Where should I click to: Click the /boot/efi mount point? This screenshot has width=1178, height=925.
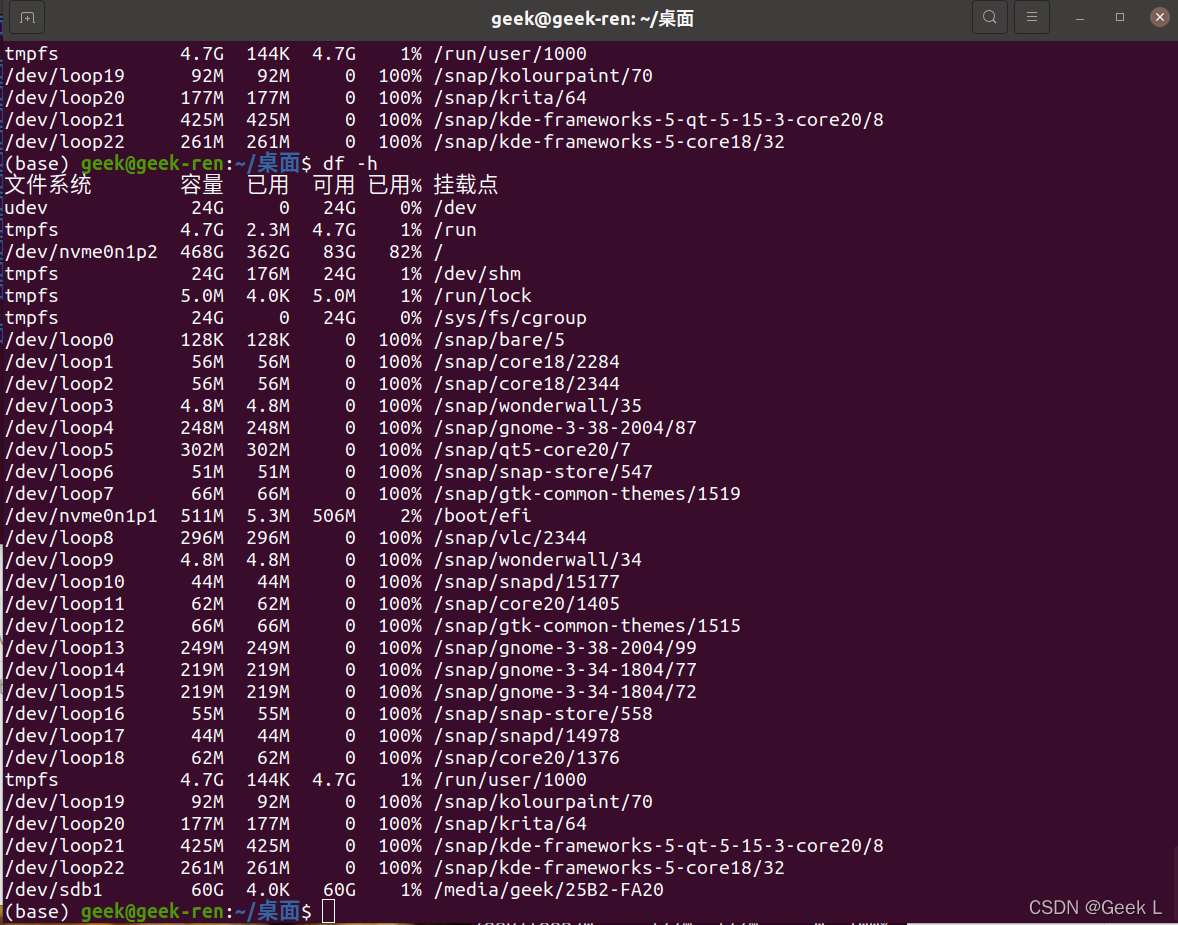point(482,515)
